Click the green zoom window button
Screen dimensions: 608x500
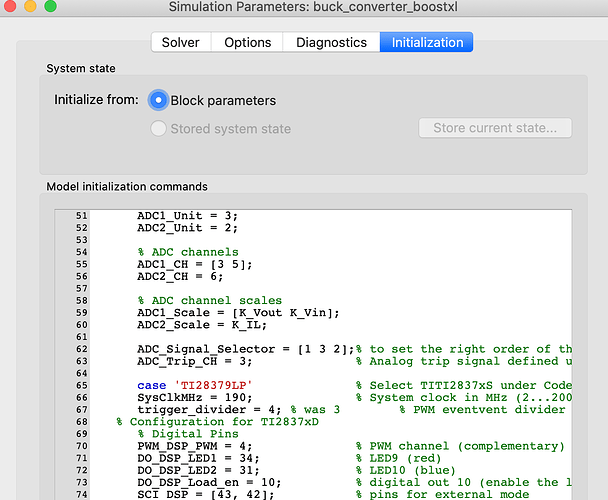[49, 7]
